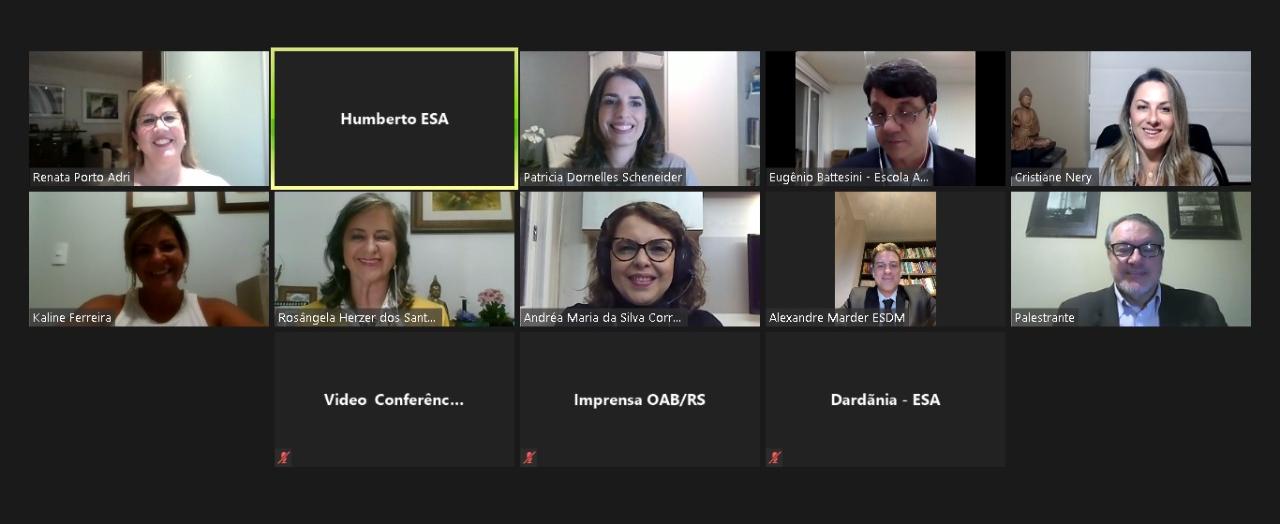Select the highlighted Humberto ESA tile

(x=394, y=118)
